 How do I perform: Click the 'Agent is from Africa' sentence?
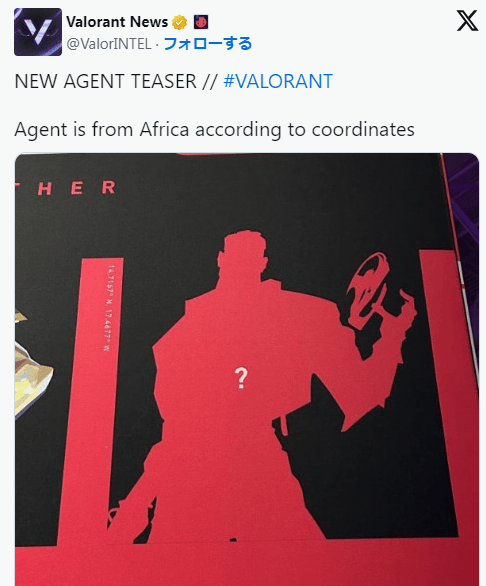(x=214, y=130)
